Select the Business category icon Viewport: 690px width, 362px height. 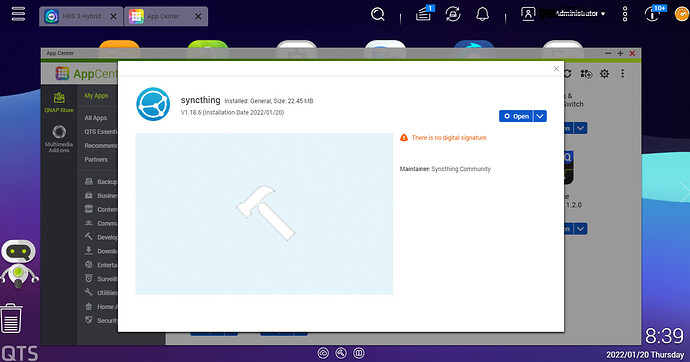[x=88, y=195]
